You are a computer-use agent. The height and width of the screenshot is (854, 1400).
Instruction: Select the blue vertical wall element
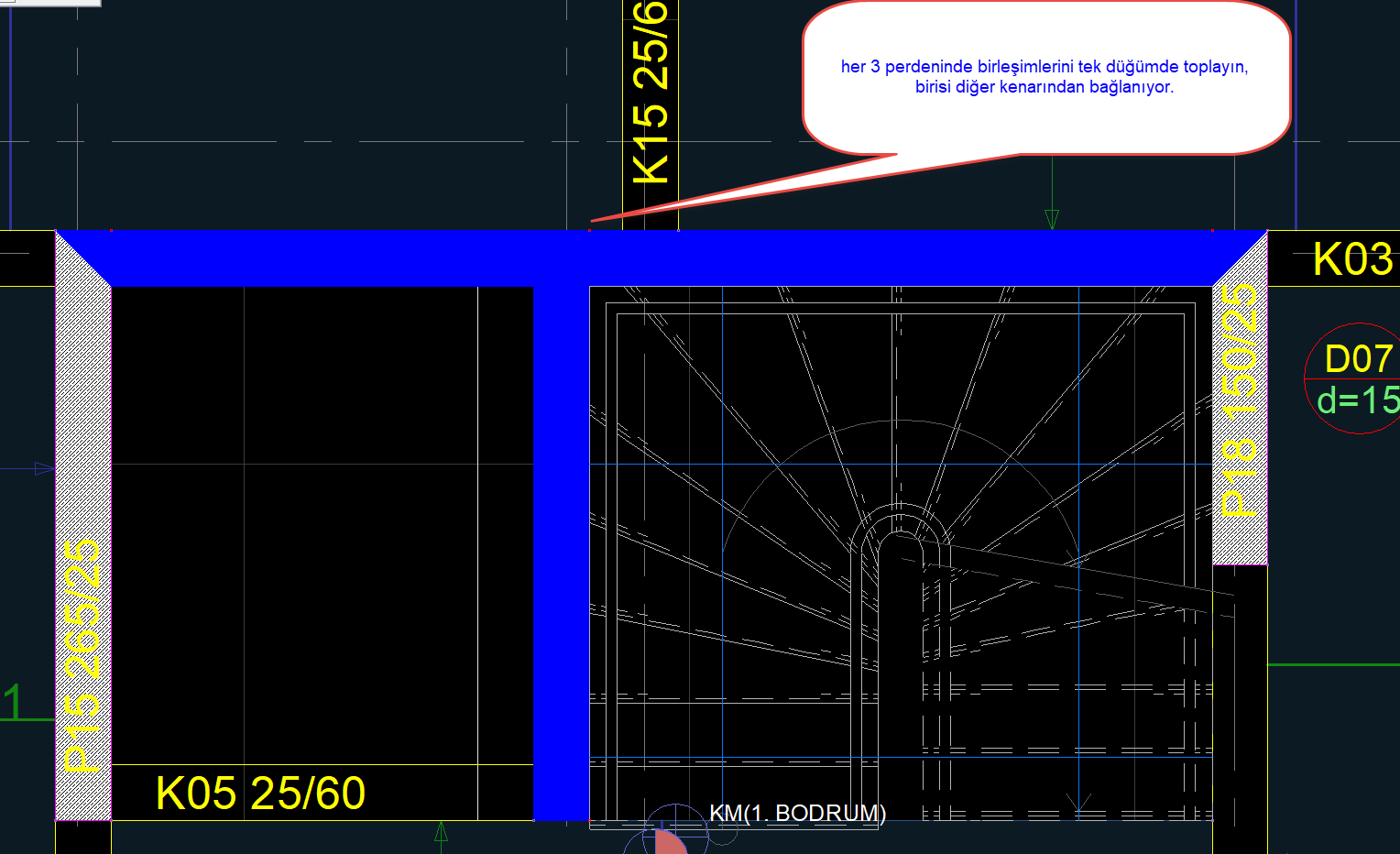click(561, 553)
